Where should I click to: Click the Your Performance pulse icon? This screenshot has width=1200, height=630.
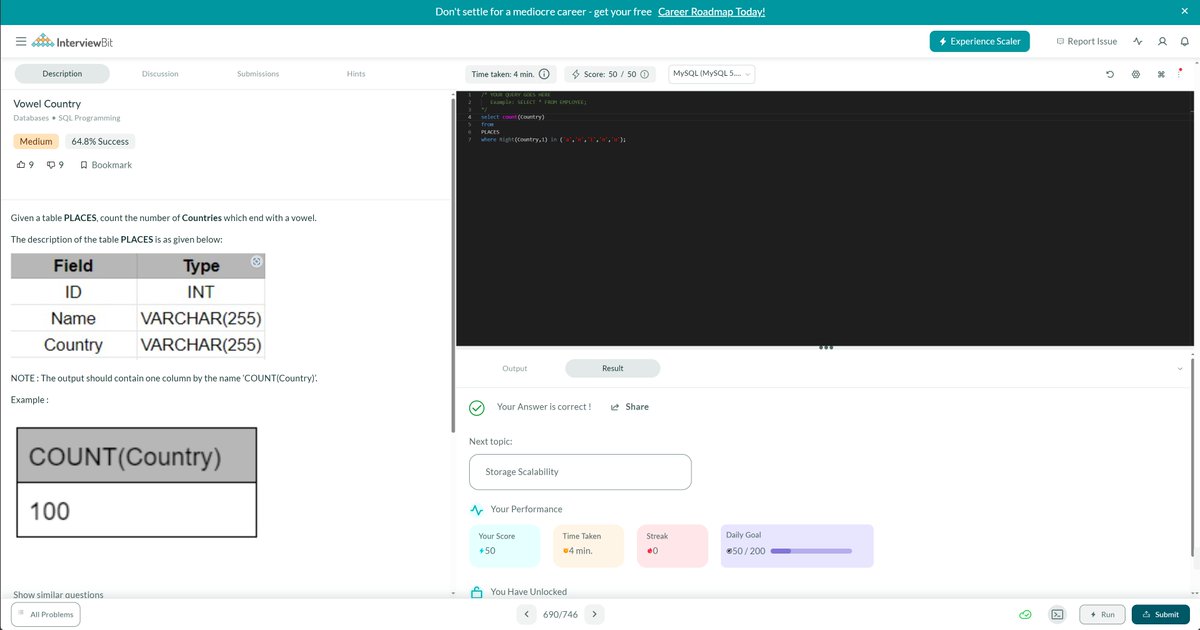[477, 509]
